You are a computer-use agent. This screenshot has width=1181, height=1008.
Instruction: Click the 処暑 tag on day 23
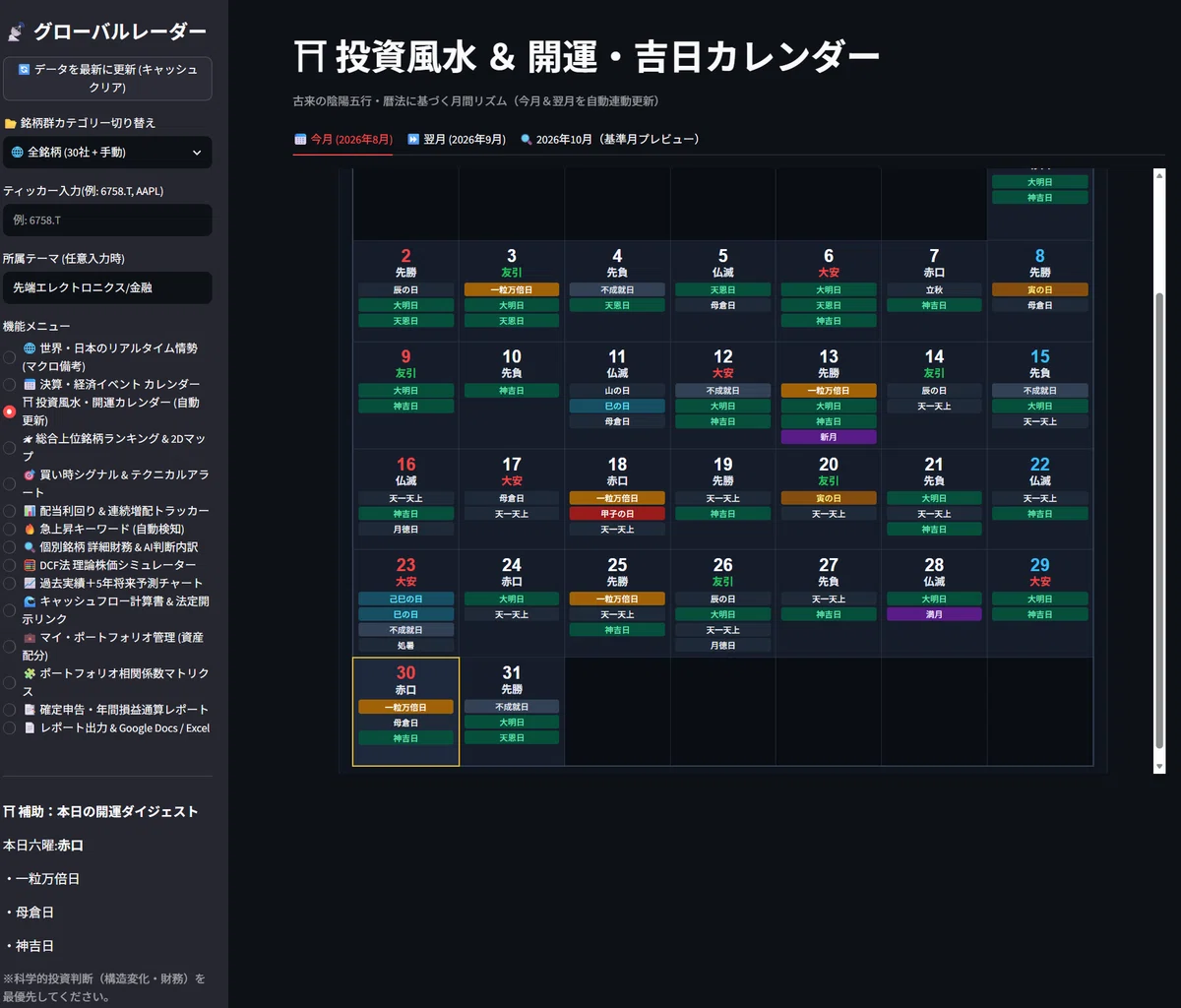click(405, 646)
